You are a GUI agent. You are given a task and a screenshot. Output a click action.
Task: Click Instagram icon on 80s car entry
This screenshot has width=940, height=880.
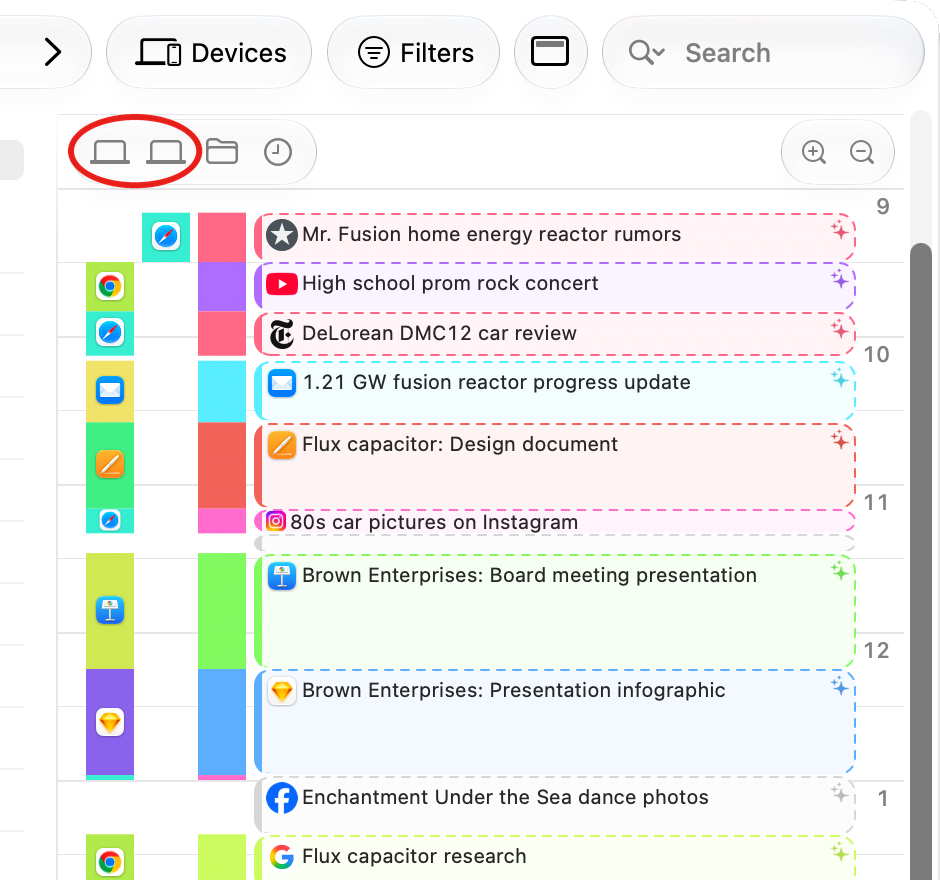click(275, 522)
